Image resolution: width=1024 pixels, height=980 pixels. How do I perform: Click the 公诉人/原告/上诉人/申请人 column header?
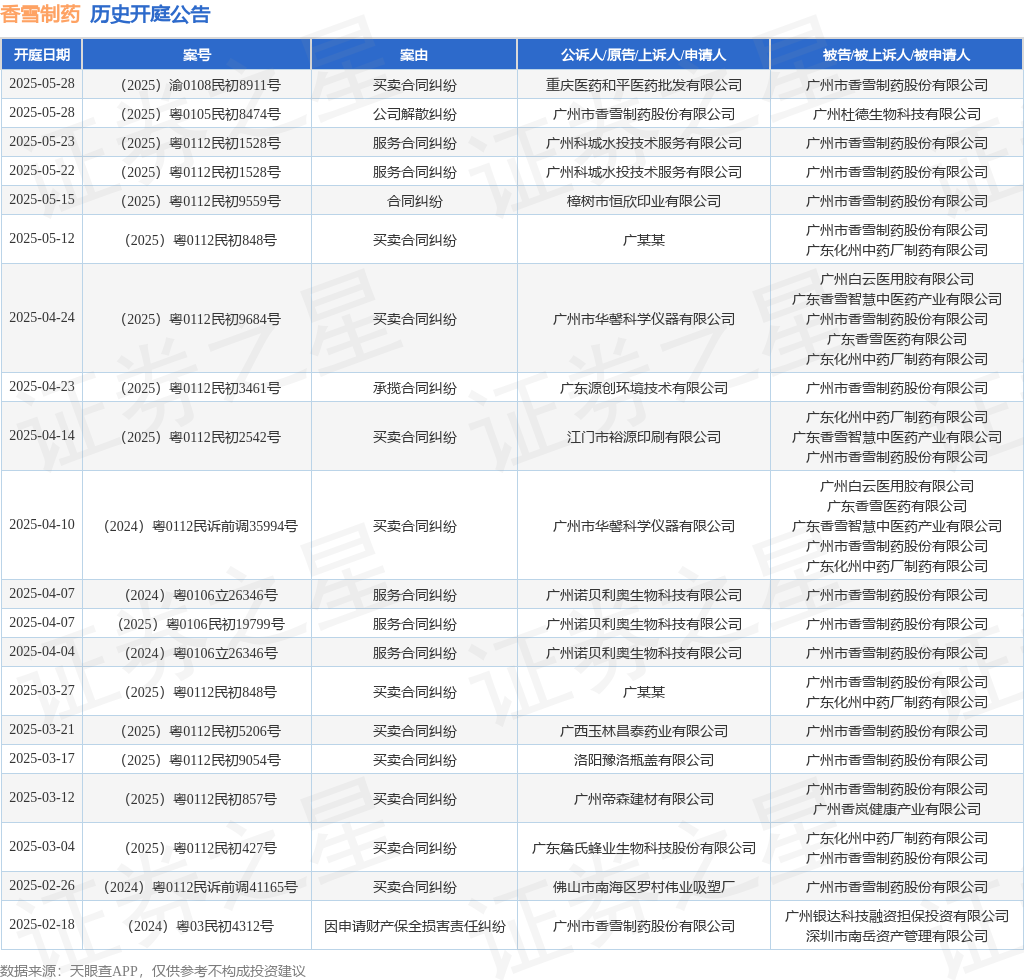(x=643, y=55)
